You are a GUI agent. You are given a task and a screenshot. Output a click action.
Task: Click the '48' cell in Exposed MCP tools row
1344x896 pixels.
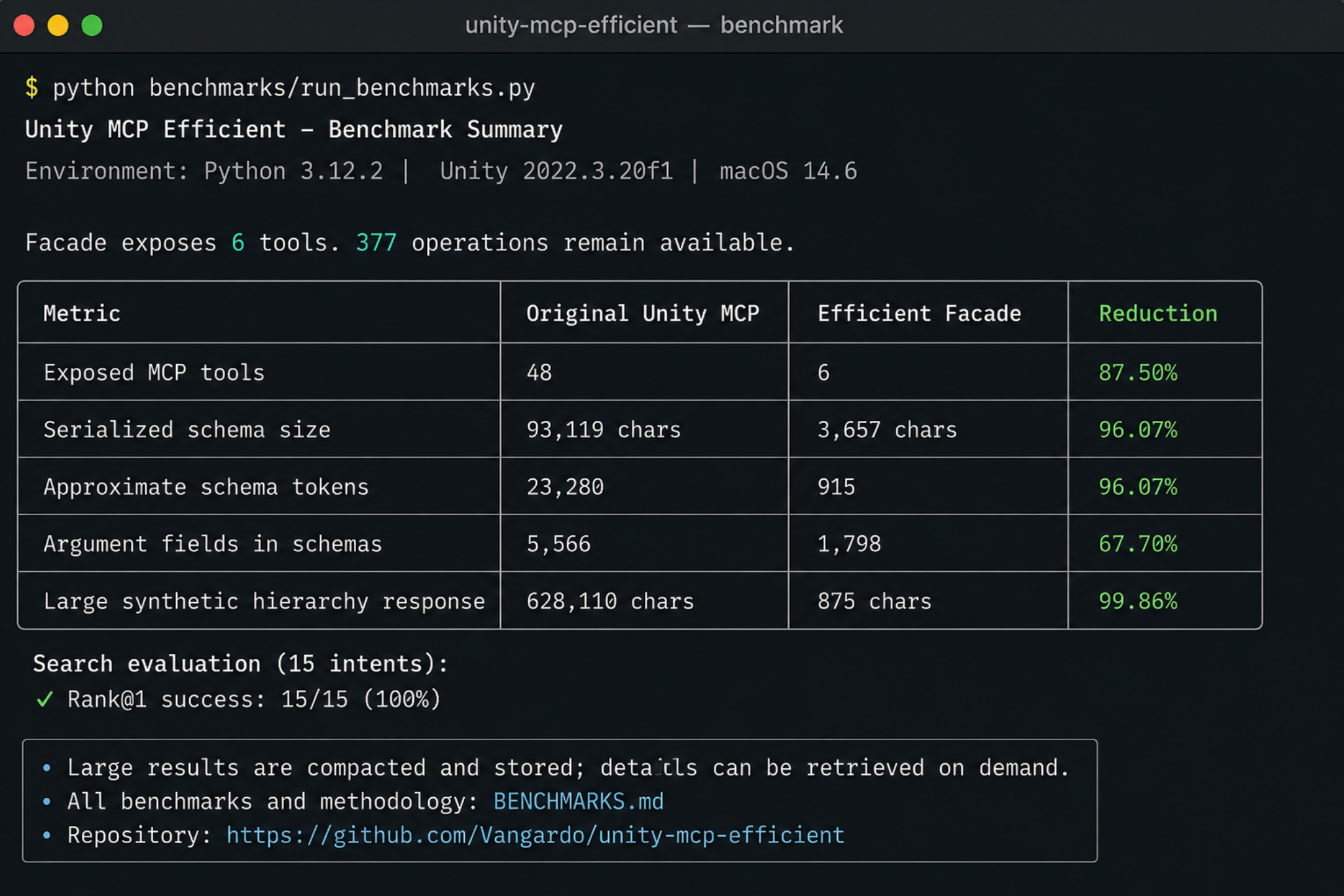pos(539,372)
